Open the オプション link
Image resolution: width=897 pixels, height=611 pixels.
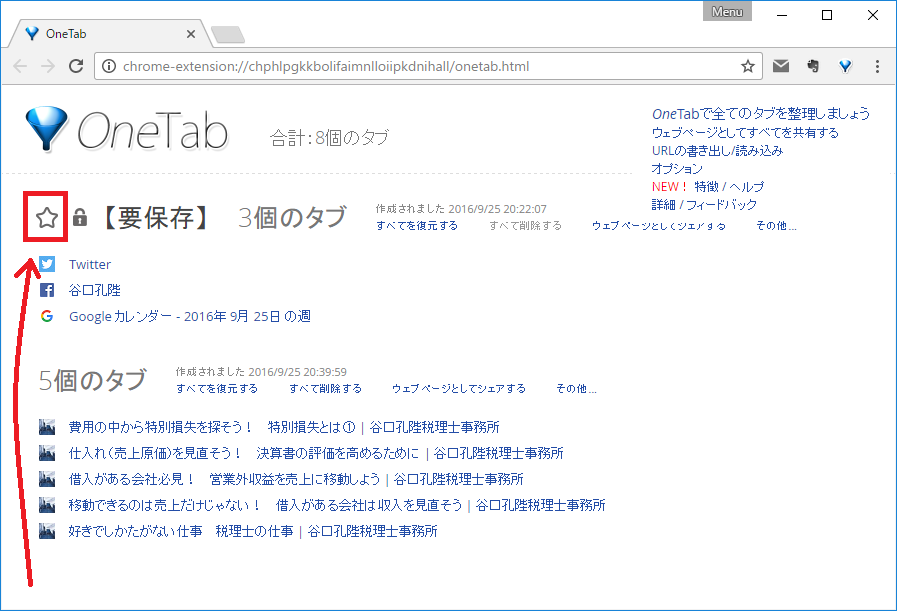pos(677,169)
